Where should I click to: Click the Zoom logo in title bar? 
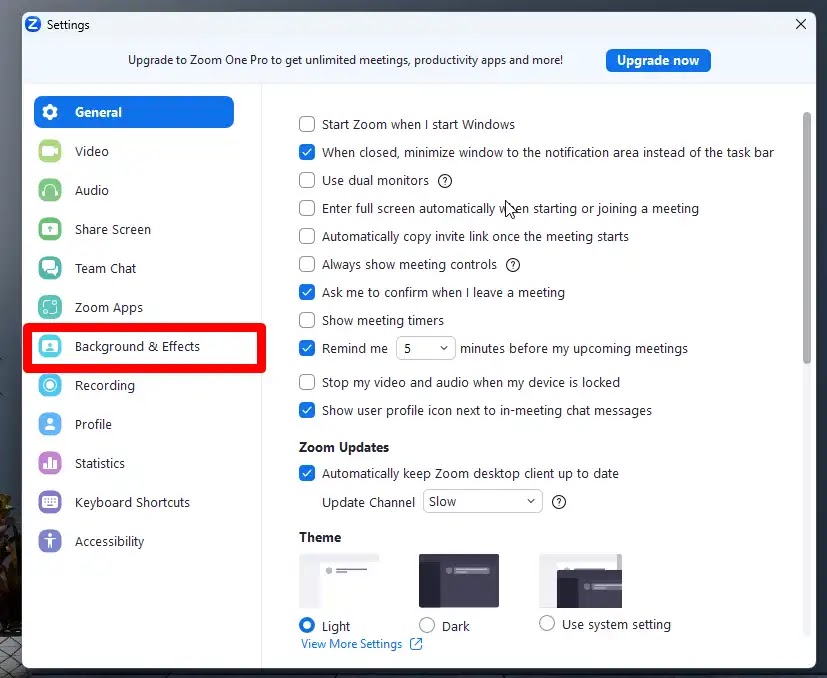coord(33,24)
